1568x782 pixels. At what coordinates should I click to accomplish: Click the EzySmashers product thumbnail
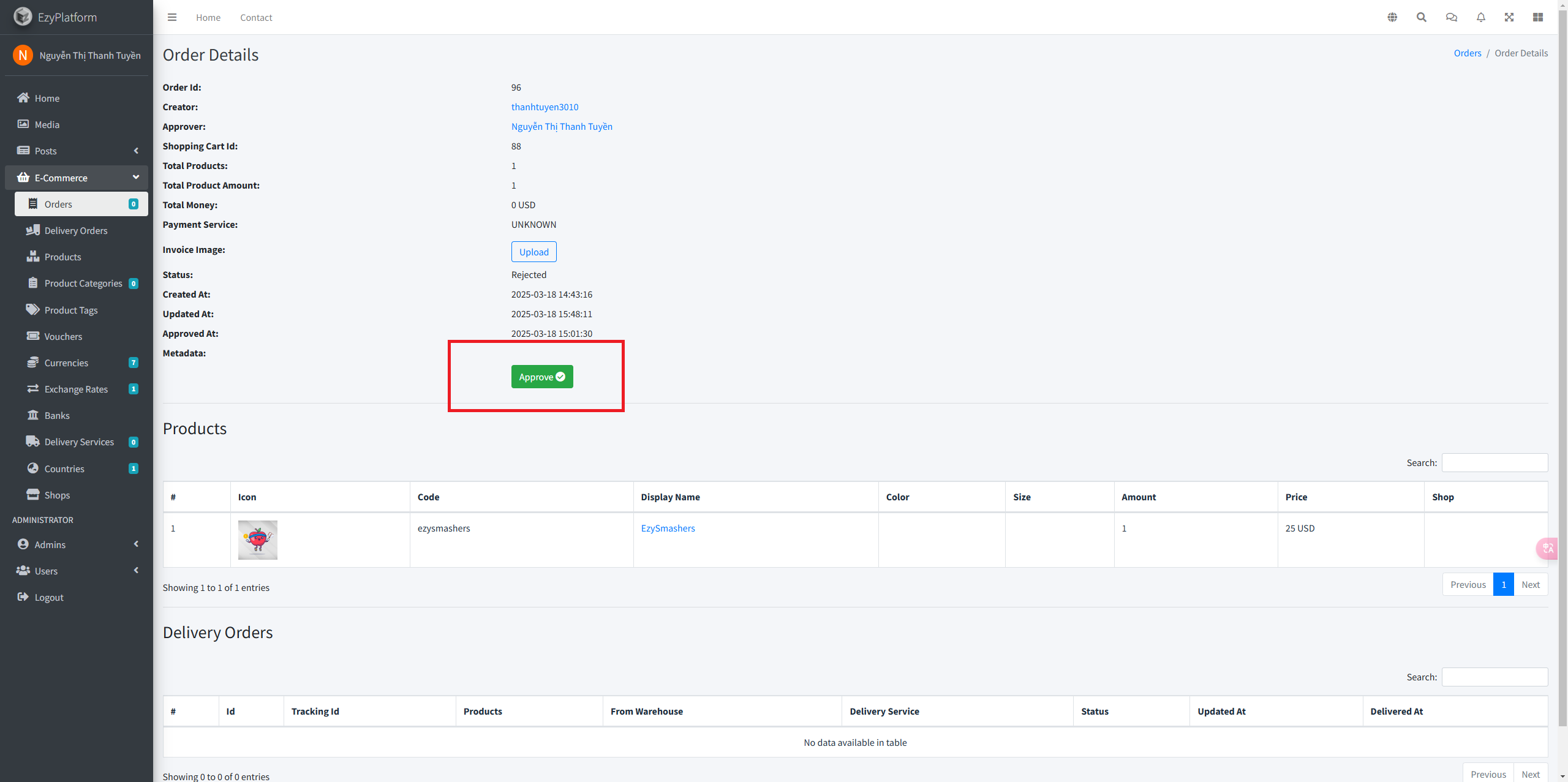(258, 540)
